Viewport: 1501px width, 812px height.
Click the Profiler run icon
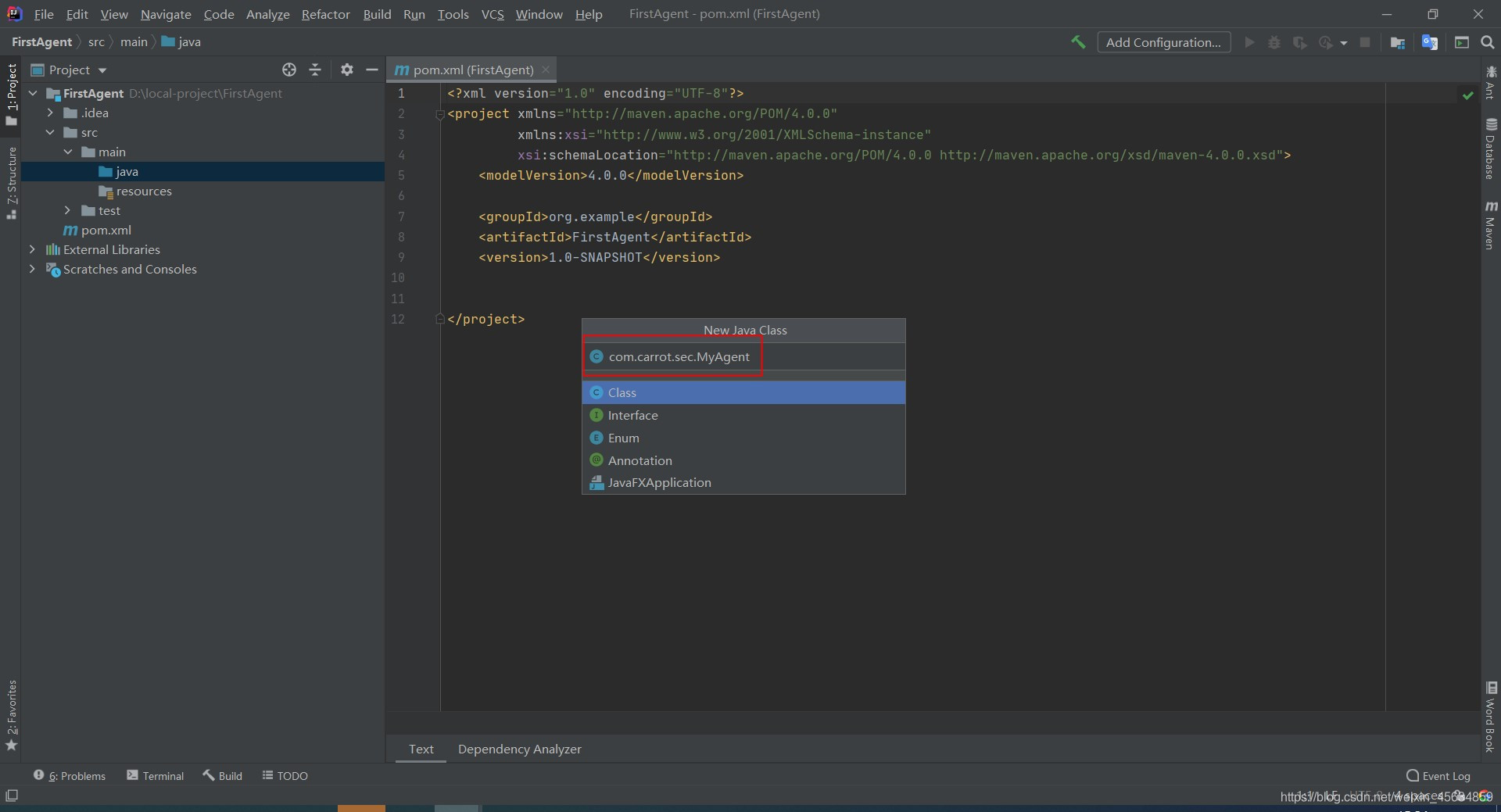[1325, 42]
